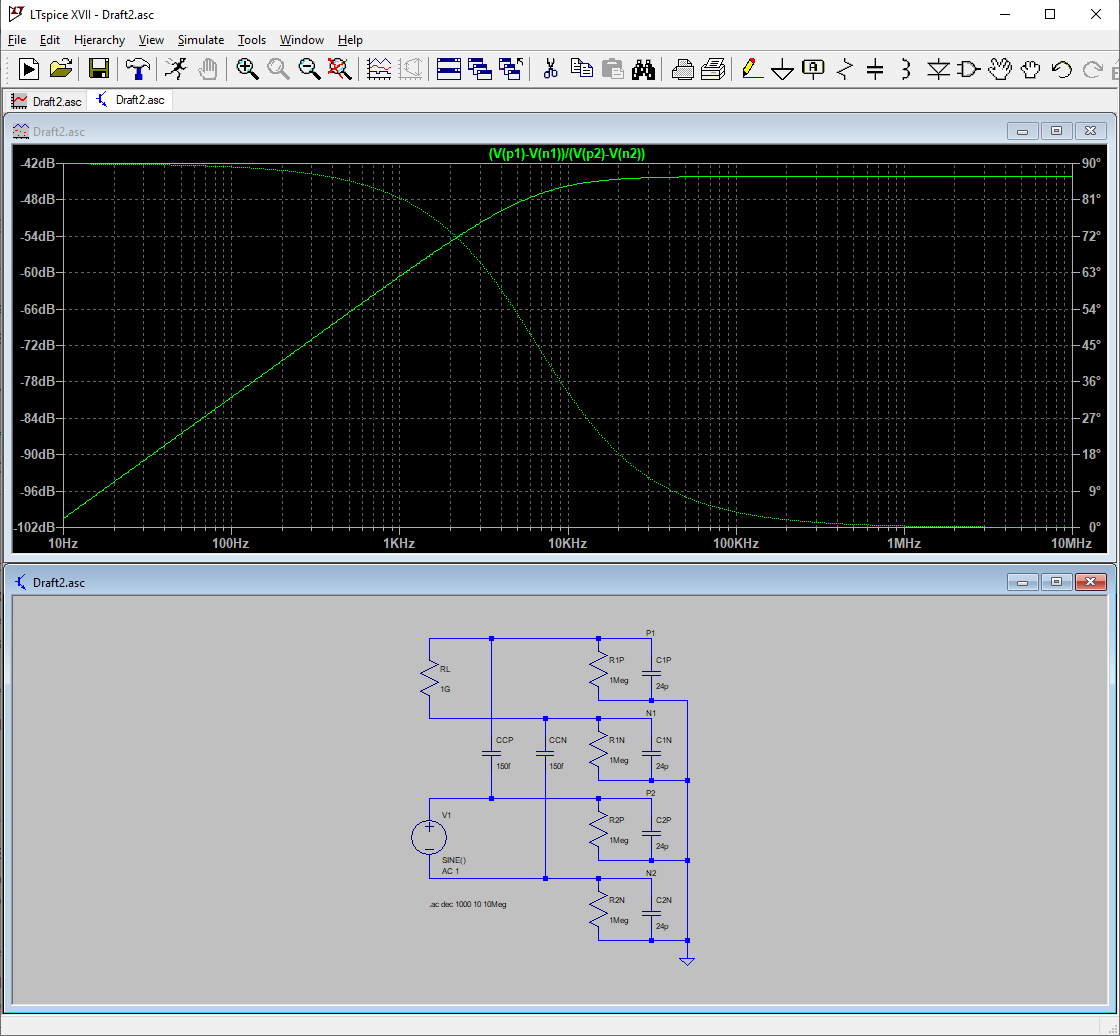Select the Diode component tool
The height and width of the screenshot is (1036, 1120).
(938, 69)
